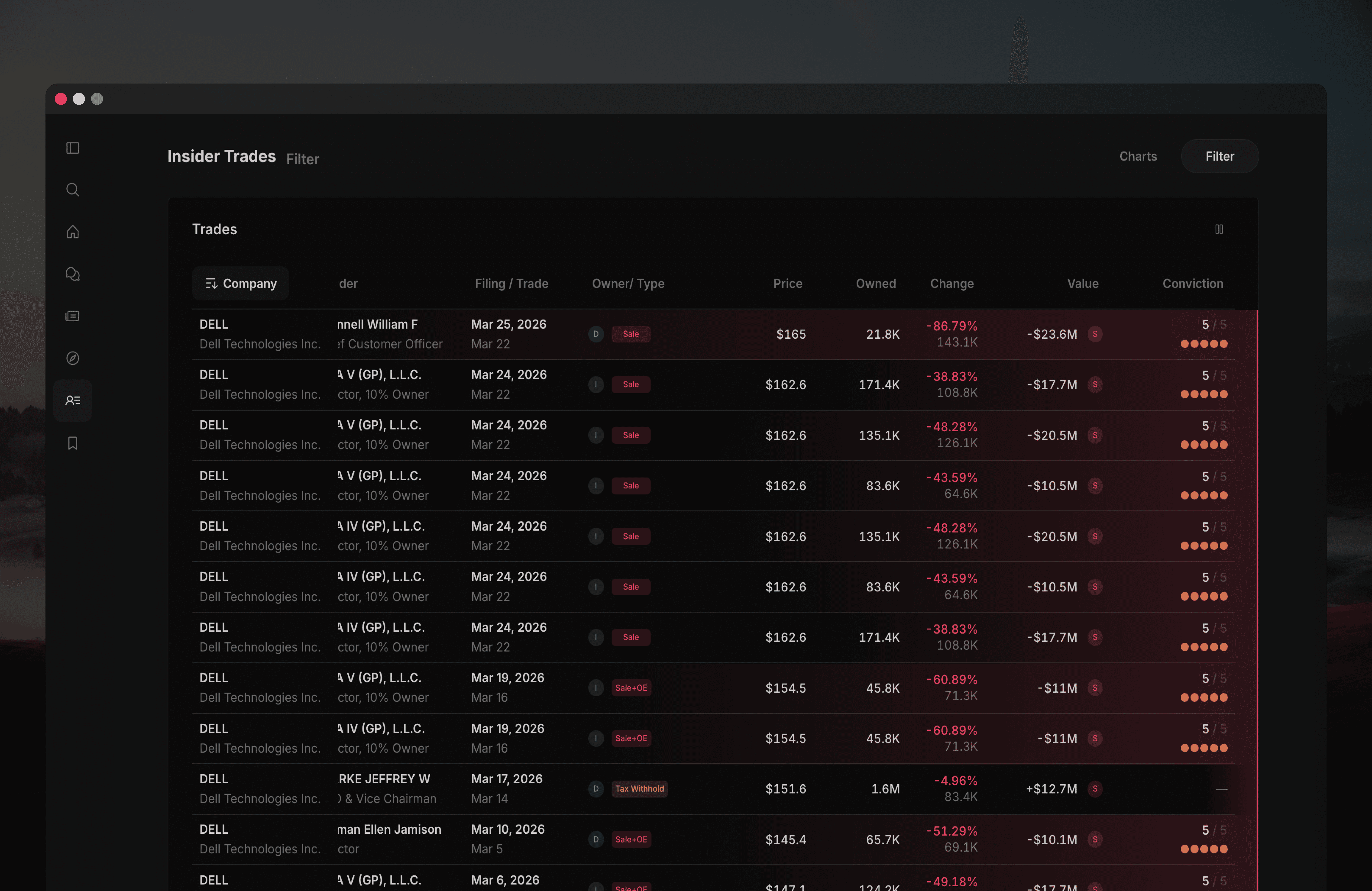Open the chat bubbles sidebar icon

[x=73, y=274]
